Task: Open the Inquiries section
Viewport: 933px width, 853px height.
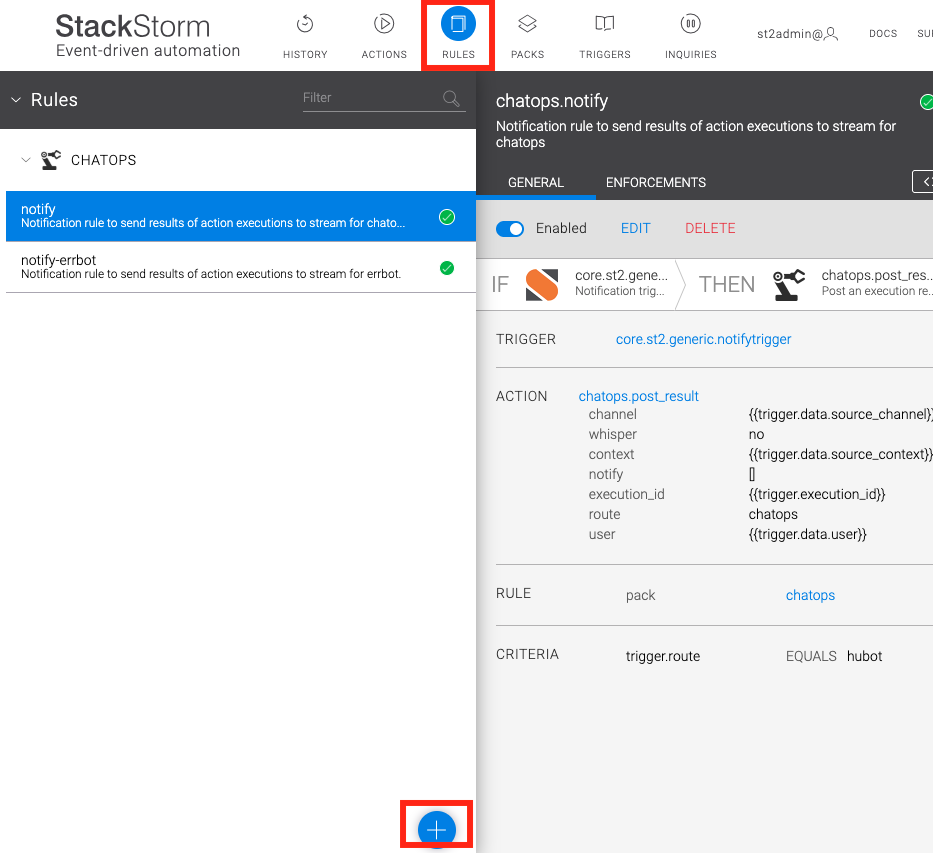Action: [690, 36]
